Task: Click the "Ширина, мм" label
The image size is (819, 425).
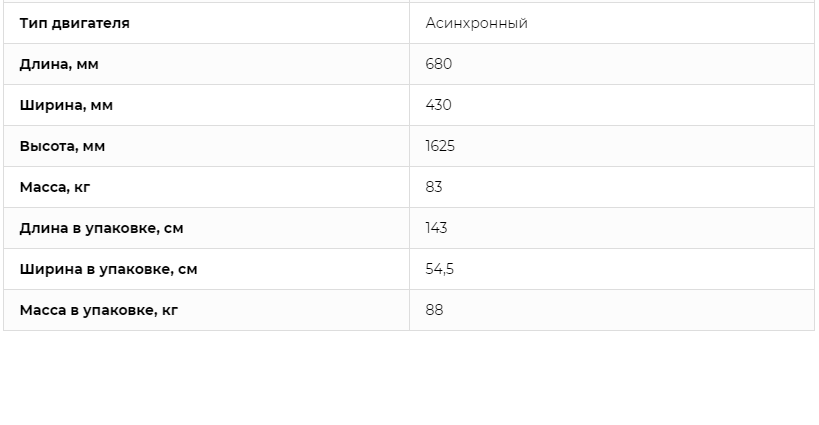Action: pos(66,105)
